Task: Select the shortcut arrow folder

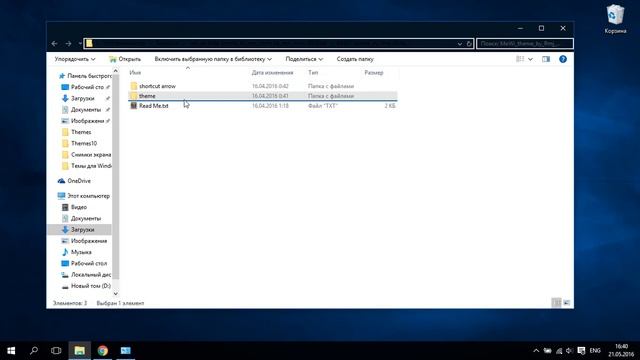Action: 157,86
